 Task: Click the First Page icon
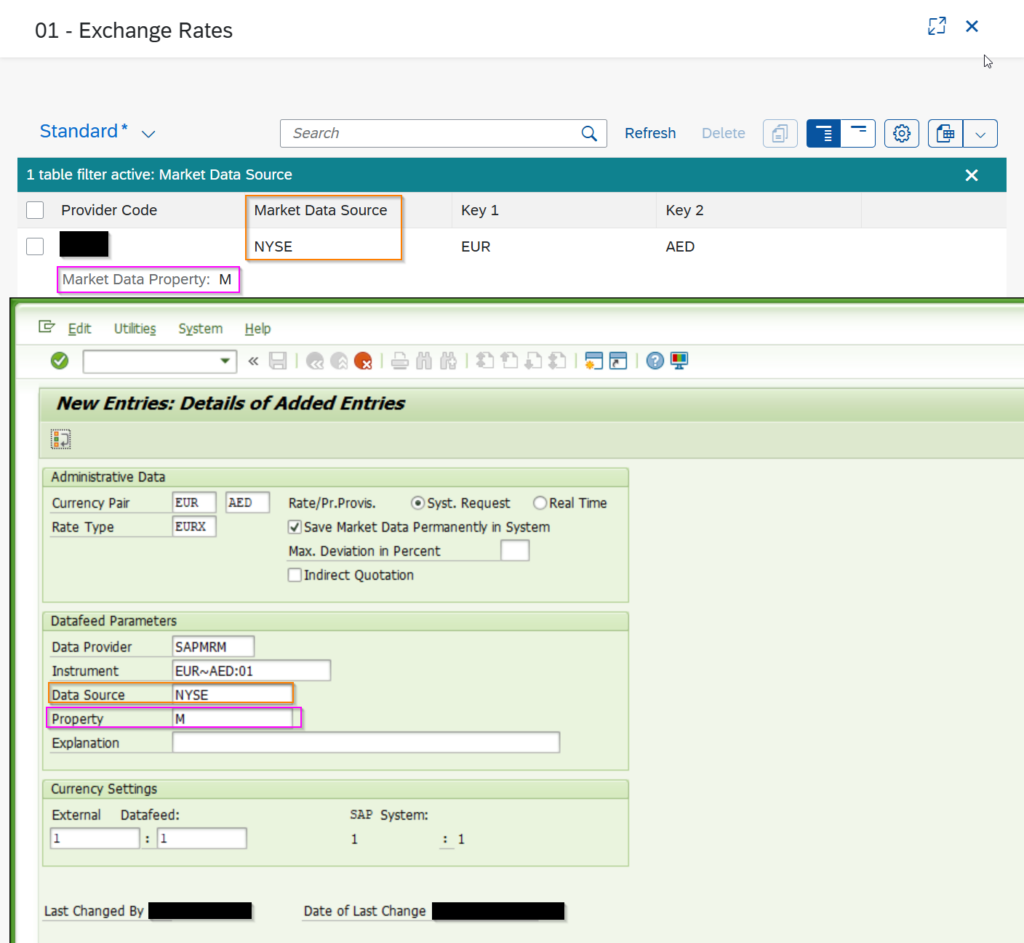pyautogui.click(x=485, y=360)
